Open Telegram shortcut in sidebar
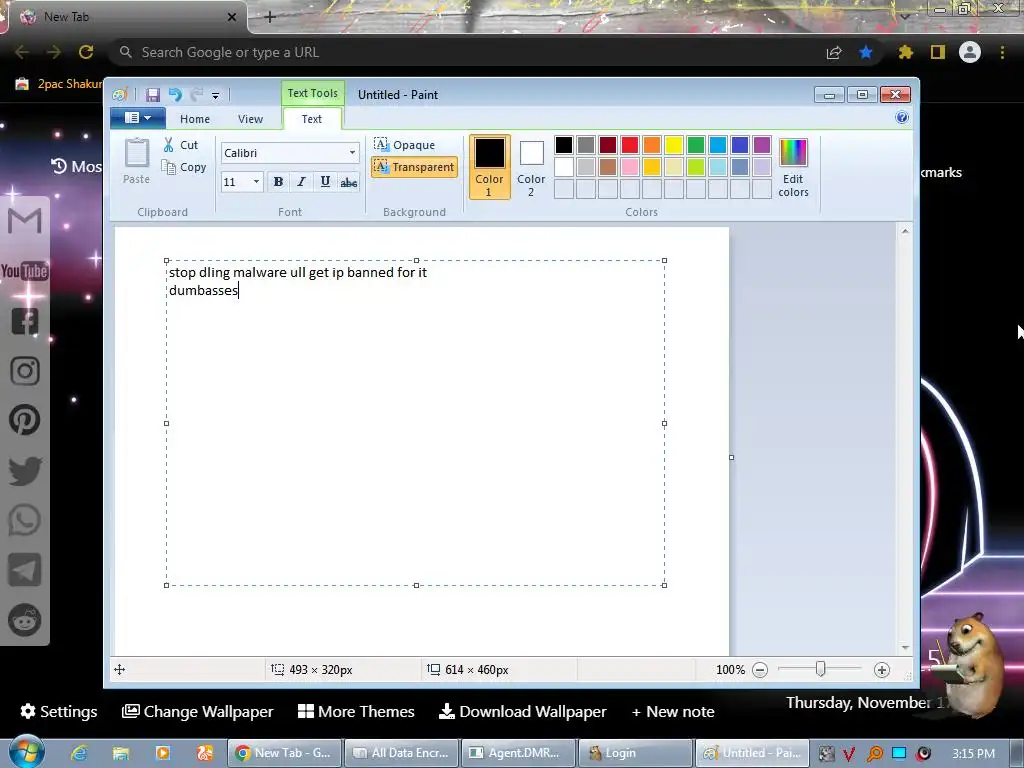Viewport: 1024px width, 768px height. coord(25,570)
